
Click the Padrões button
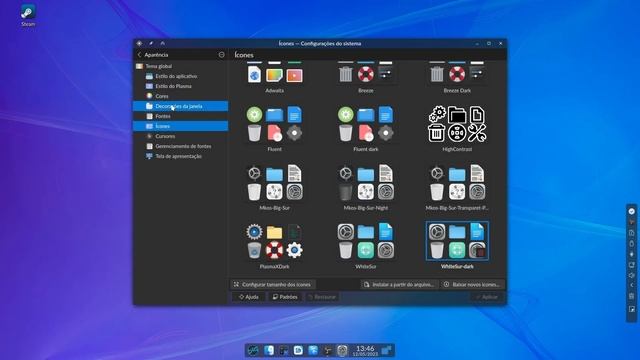pyautogui.click(x=285, y=297)
